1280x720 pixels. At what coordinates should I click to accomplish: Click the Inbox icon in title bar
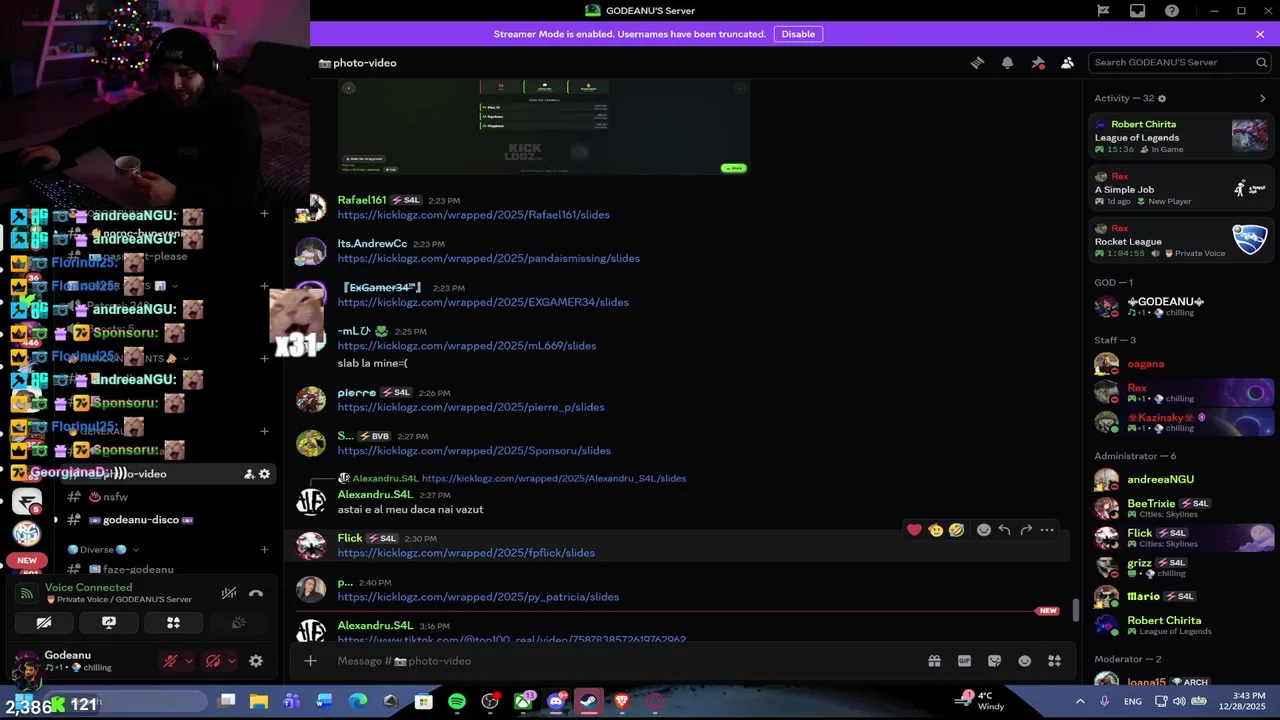[1137, 11]
